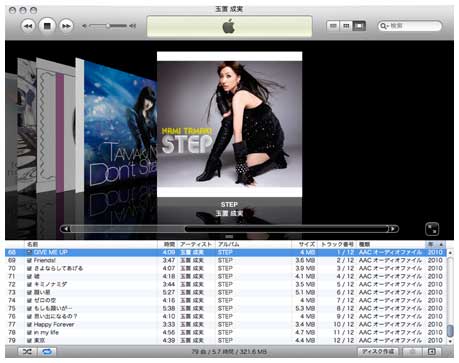The width and height of the screenshot is (459, 363).
Task: Sort by アーティスト column header
Action: (x=196, y=244)
